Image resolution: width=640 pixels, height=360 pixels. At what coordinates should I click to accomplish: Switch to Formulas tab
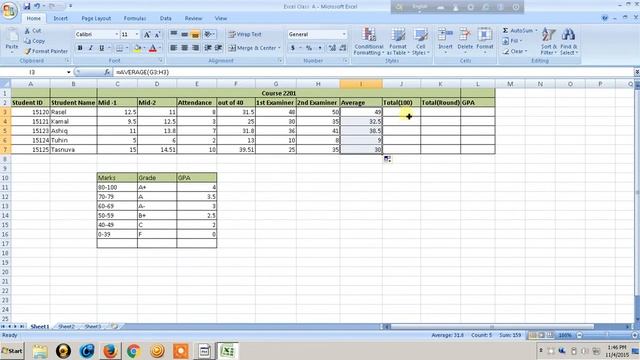135,18
